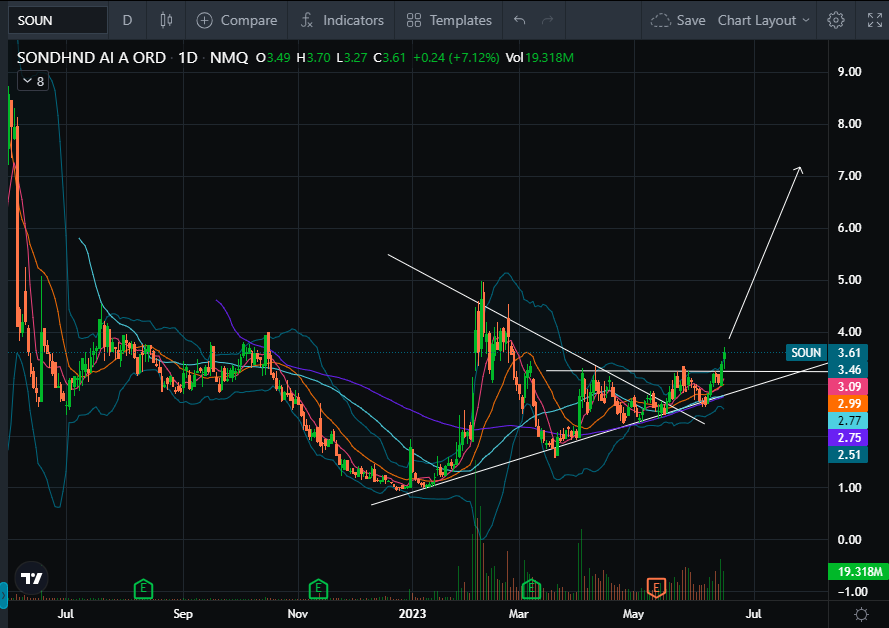Open the Indicators menu
889x628 pixels.
coord(342,20)
